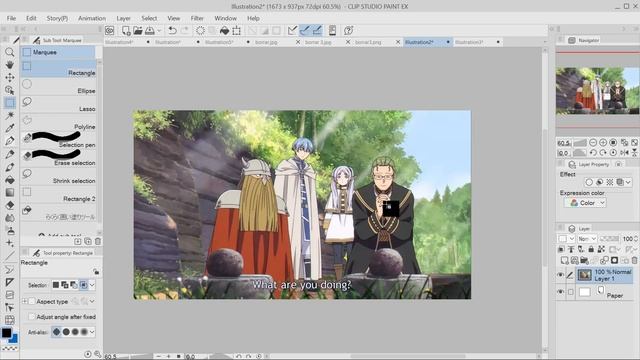Select the Move layer tool
The width and height of the screenshot is (640, 360).
coord(10,78)
